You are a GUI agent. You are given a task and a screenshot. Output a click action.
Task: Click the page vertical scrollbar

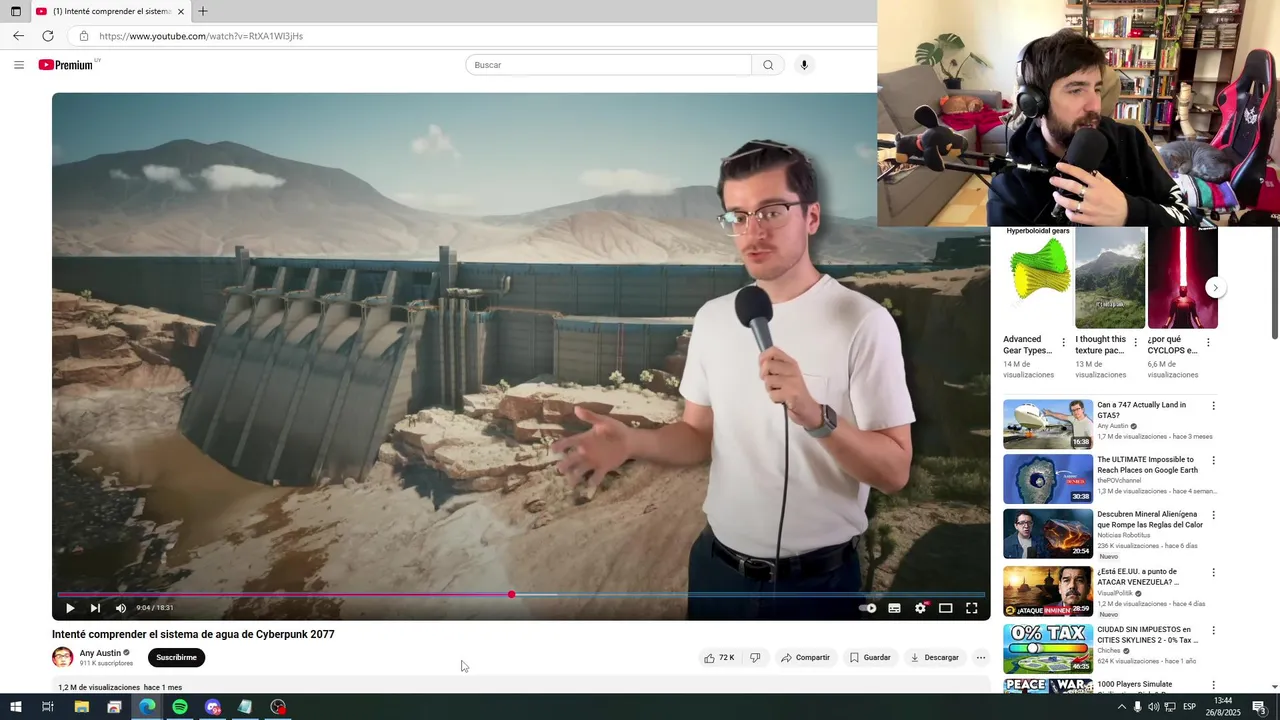pos(1274,285)
